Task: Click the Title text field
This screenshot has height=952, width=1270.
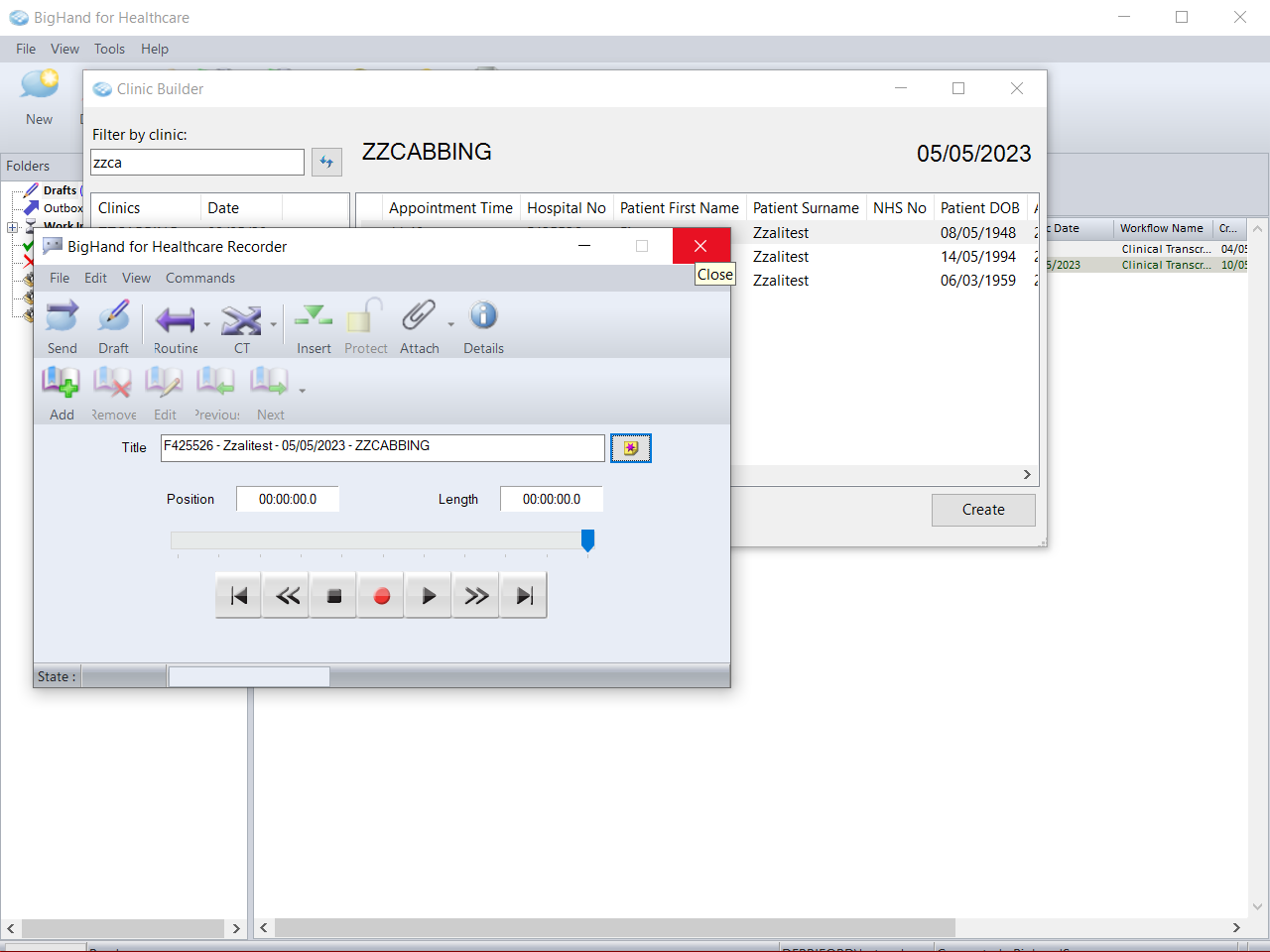Action: click(x=383, y=448)
